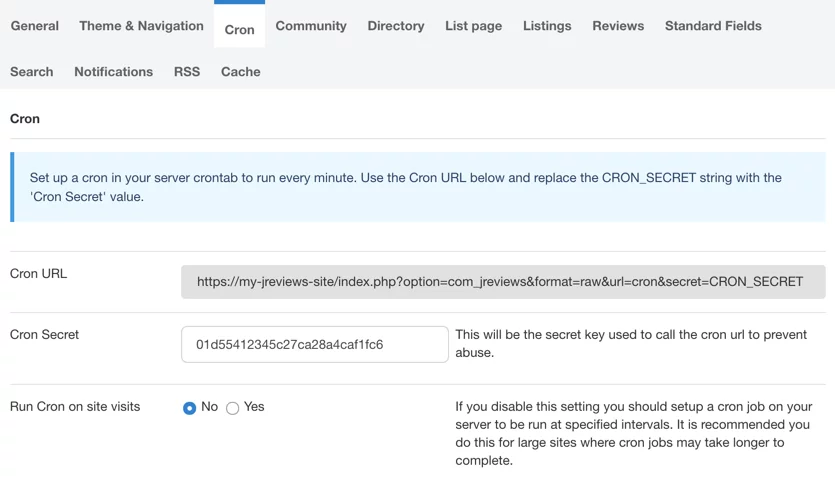The width and height of the screenshot is (835, 482).
Task: Open the Cache settings tab
Action: (241, 72)
